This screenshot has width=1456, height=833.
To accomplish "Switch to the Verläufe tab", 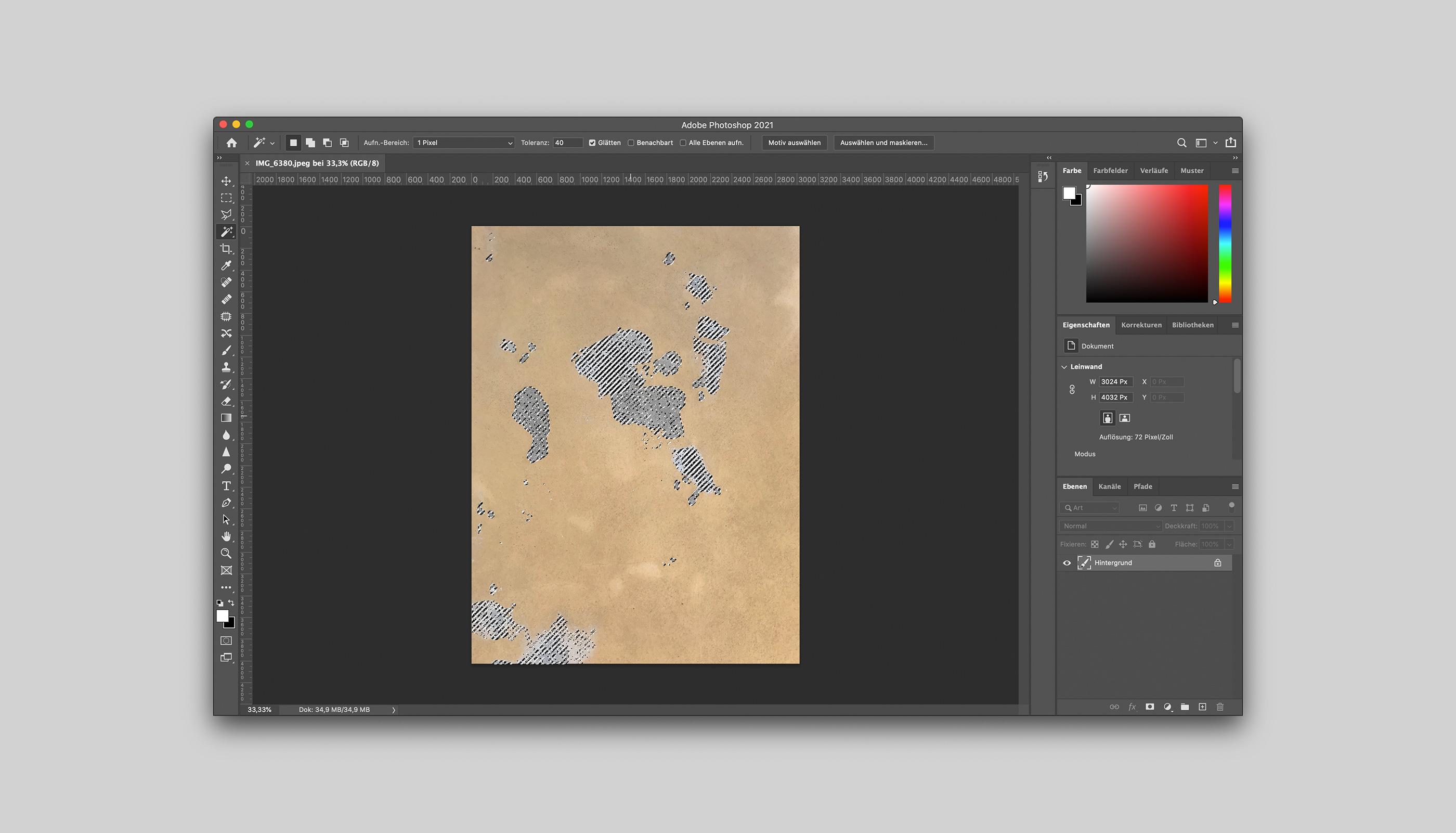I will (1154, 171).
